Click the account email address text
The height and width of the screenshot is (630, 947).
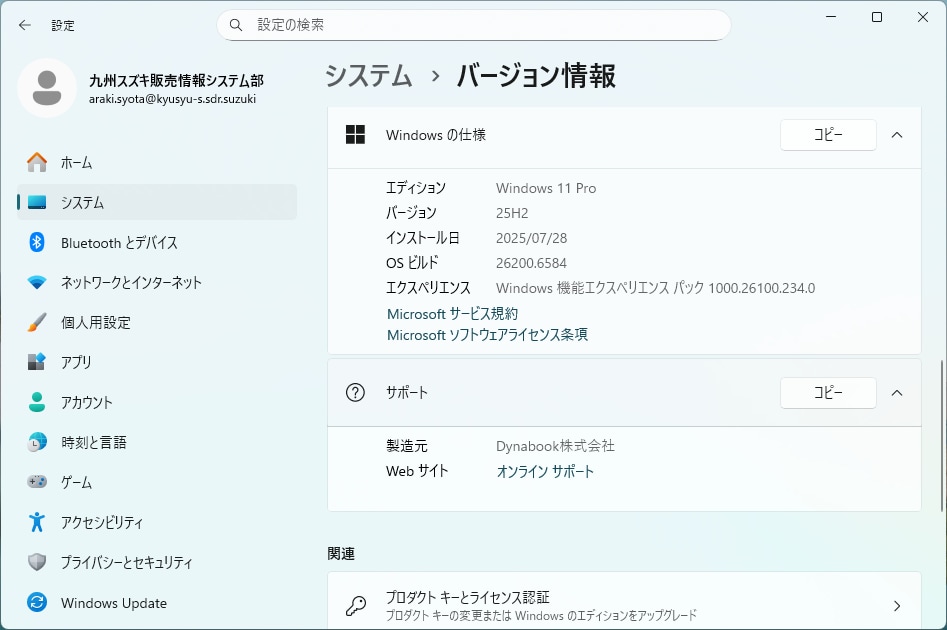tap(172, 99)
